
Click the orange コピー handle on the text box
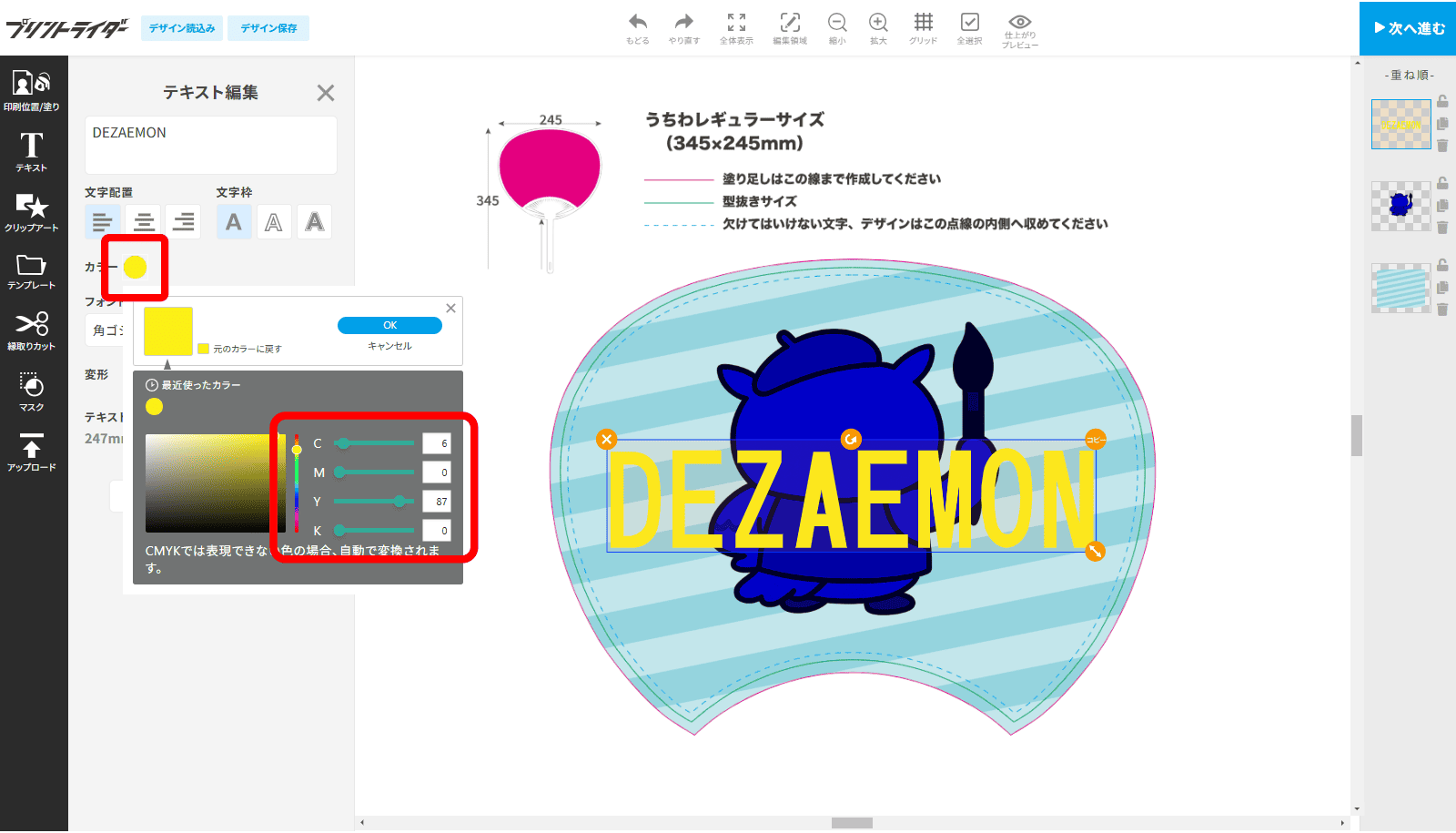point(1095,440)
